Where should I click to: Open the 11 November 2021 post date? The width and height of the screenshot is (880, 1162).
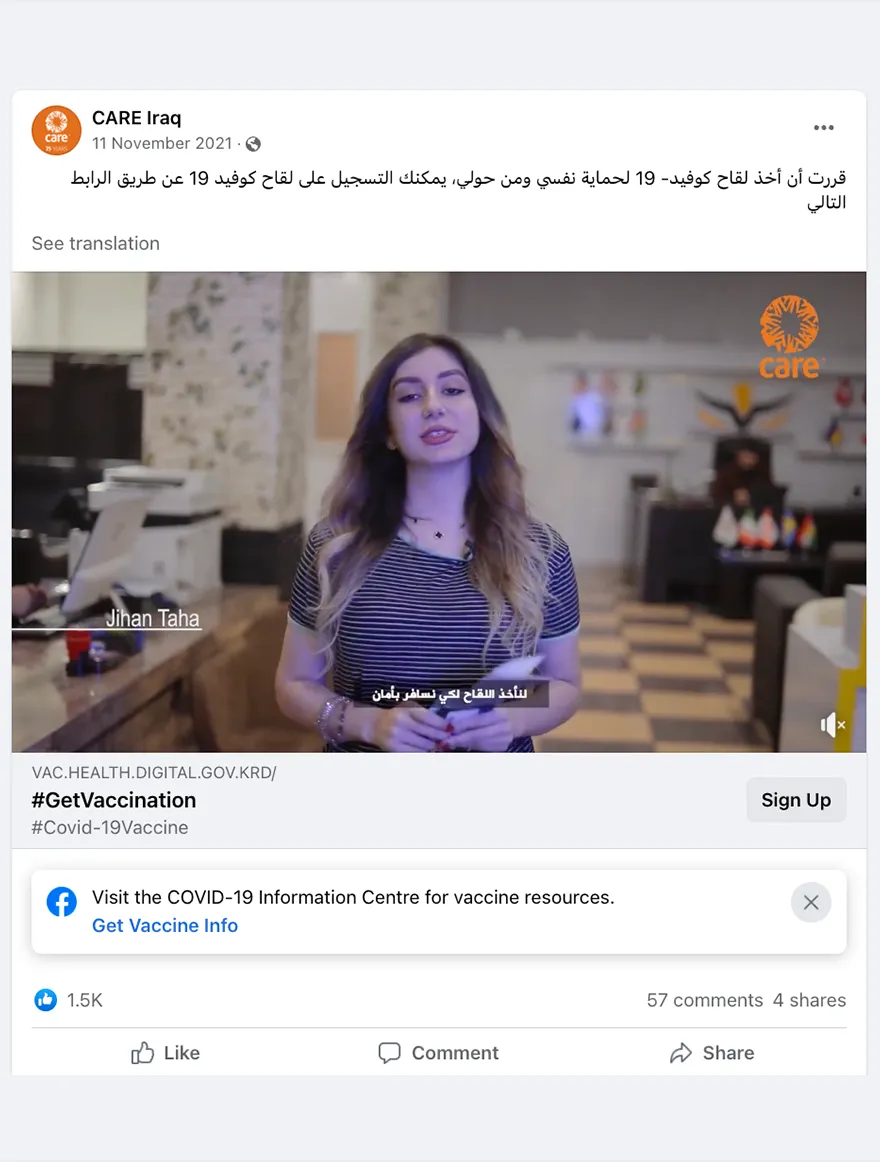tap(162, 144)
